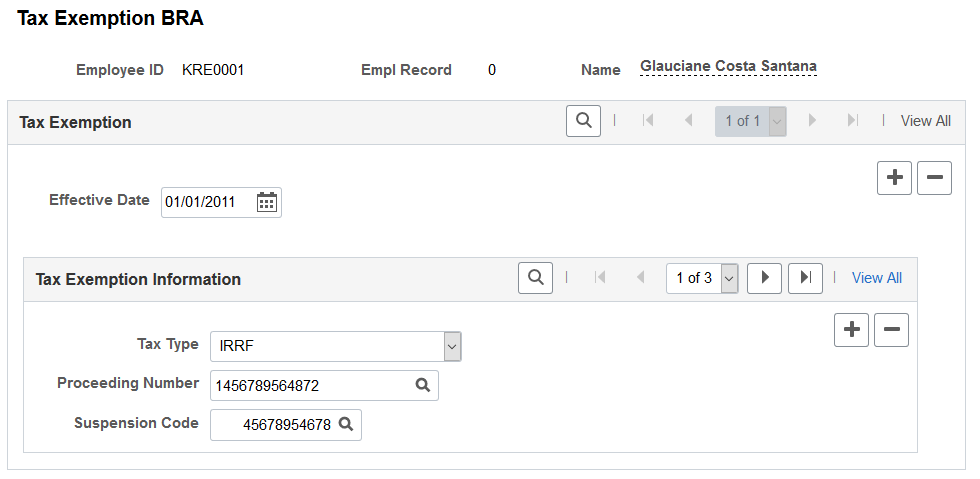Viewport: 980px width, 479px height.
Task: Open the 1 of 3 row selector
Action: pos(702,278)
